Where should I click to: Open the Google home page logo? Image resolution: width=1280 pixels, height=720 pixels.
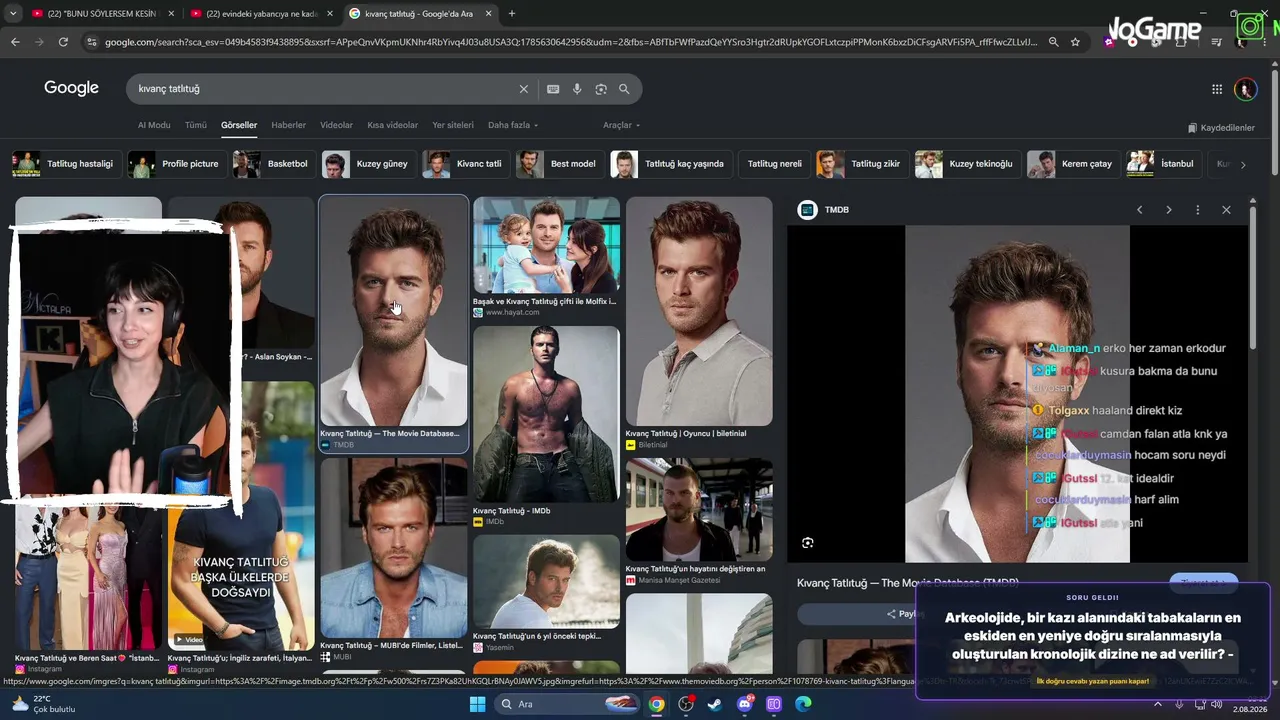coord(71,88)
